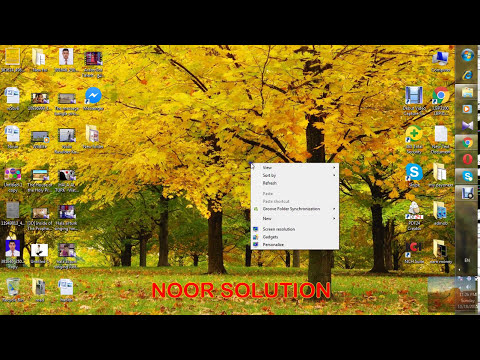Select Personalize from the context menu
This screenshot has height=360, width=480.
point(295,244)
